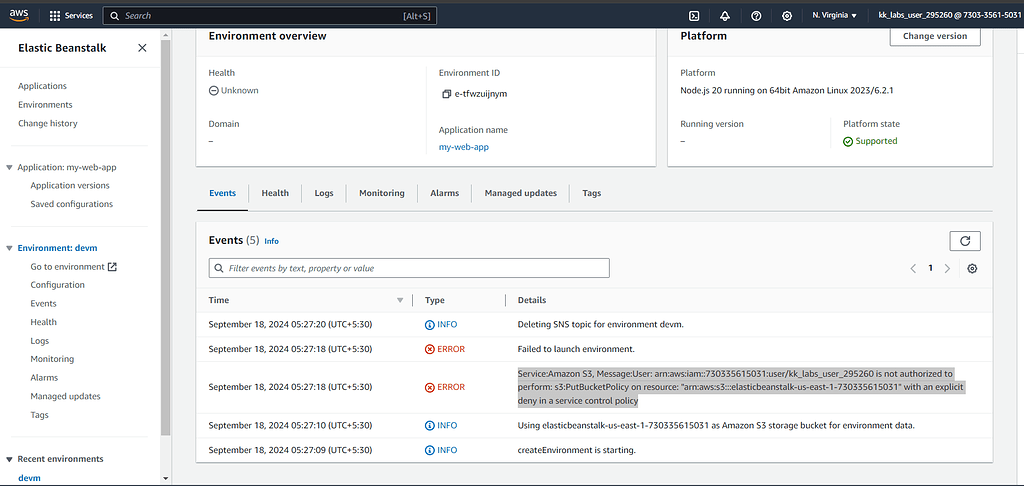The width and height of the screenshot is (1024, 486).
Task: Collapse the Application: my-web-app section
Action: pyautogui.click(x=9, y=168)
